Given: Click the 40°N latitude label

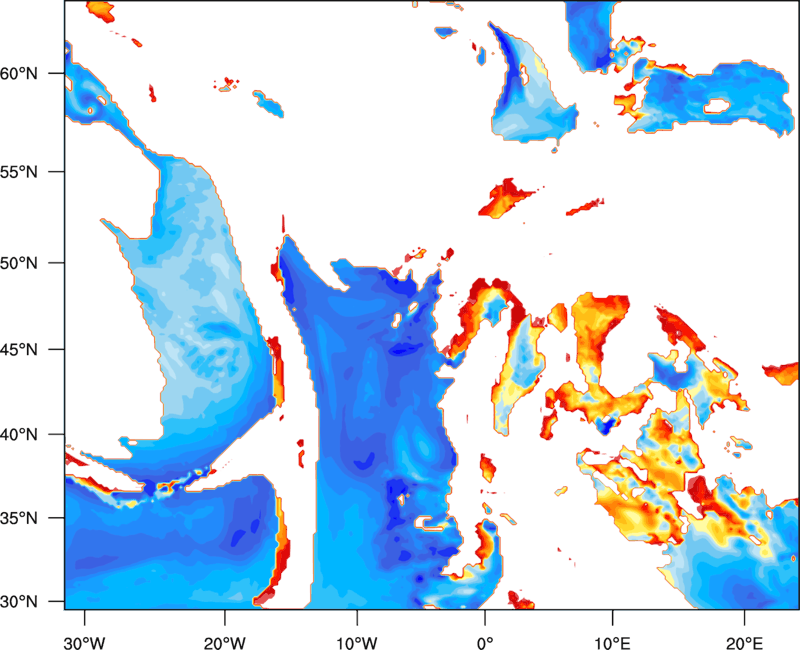Looking at the screenshot, I should (19, 435).
